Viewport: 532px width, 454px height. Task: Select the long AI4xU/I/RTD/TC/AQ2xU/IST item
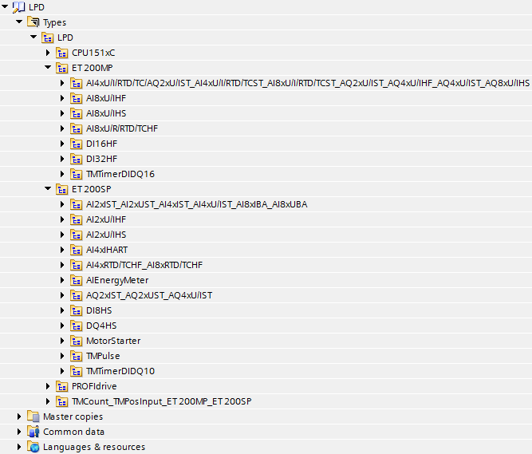tap(308, 83)
